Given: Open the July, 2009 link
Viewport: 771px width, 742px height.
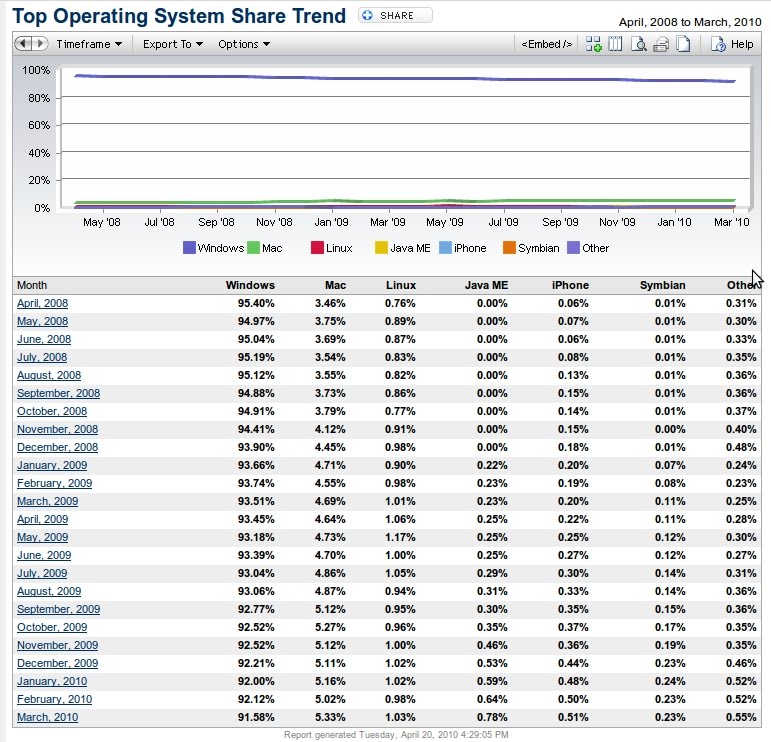Looking at the screenshot, I should tap(42, 573).
